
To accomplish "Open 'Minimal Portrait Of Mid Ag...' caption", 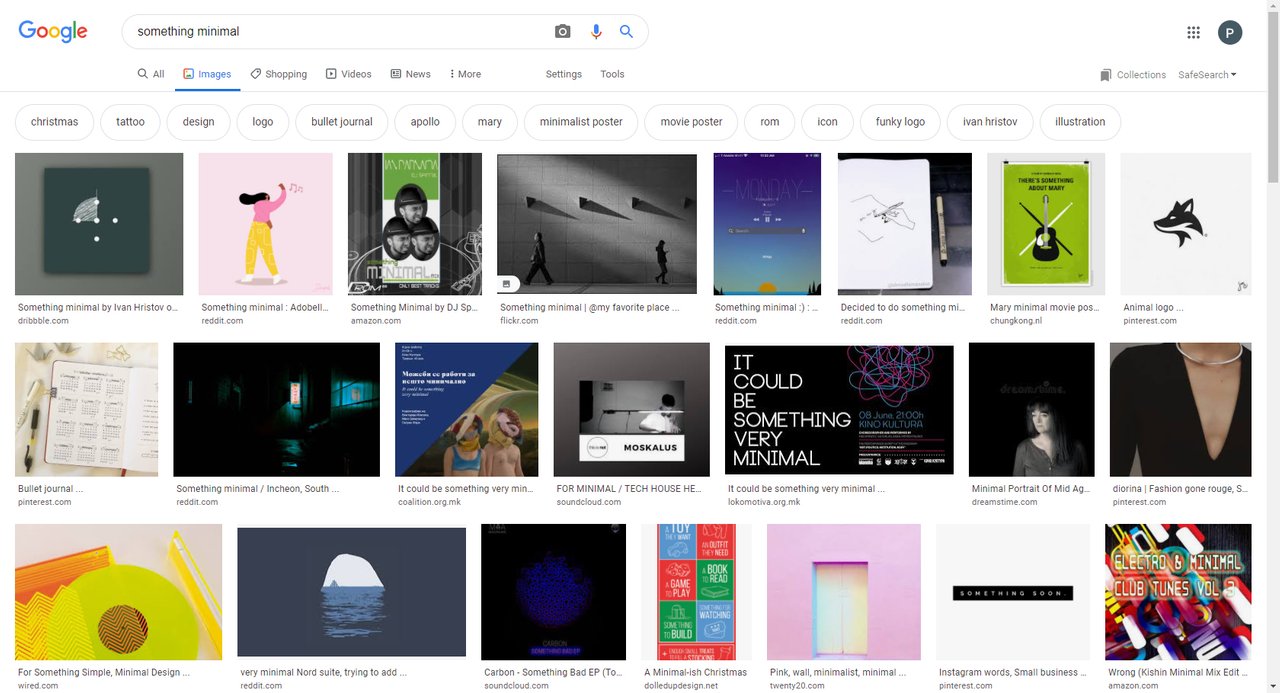I will point(1029,490).
